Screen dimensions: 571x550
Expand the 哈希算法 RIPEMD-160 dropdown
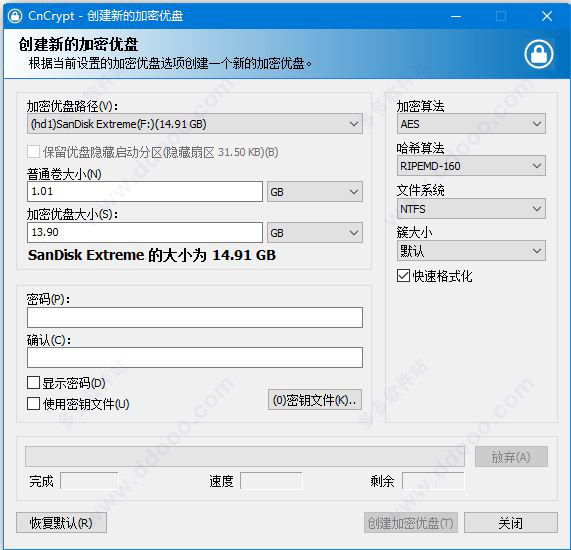(471, 166)
